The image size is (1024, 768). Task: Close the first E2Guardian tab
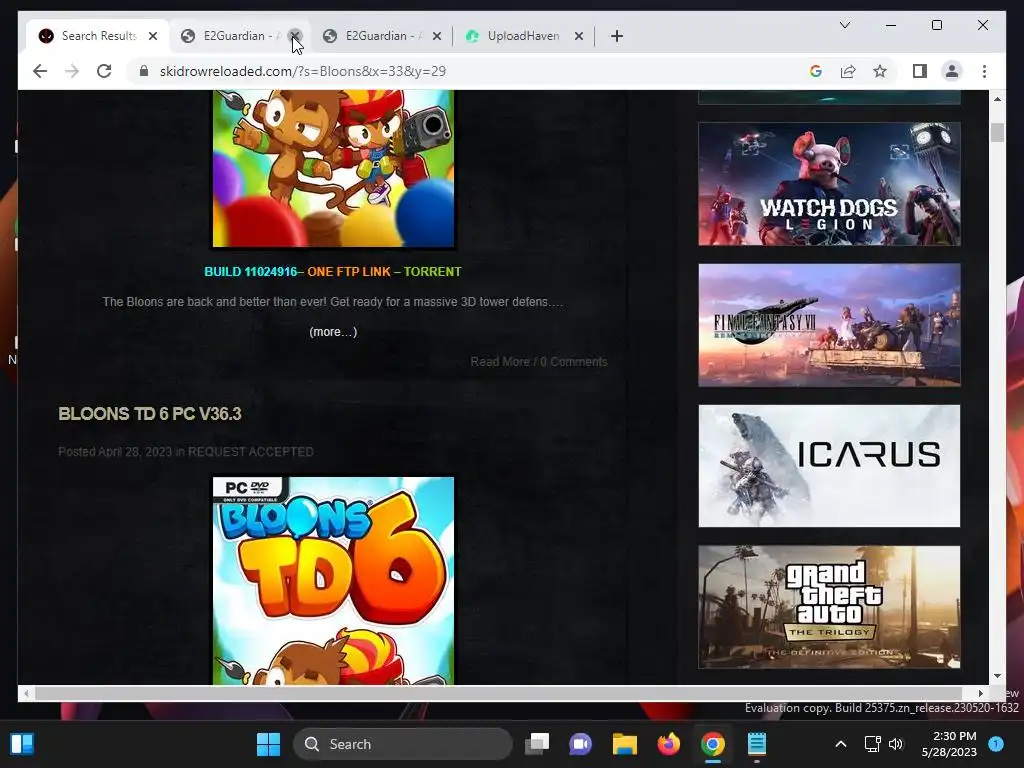(295, 36)
